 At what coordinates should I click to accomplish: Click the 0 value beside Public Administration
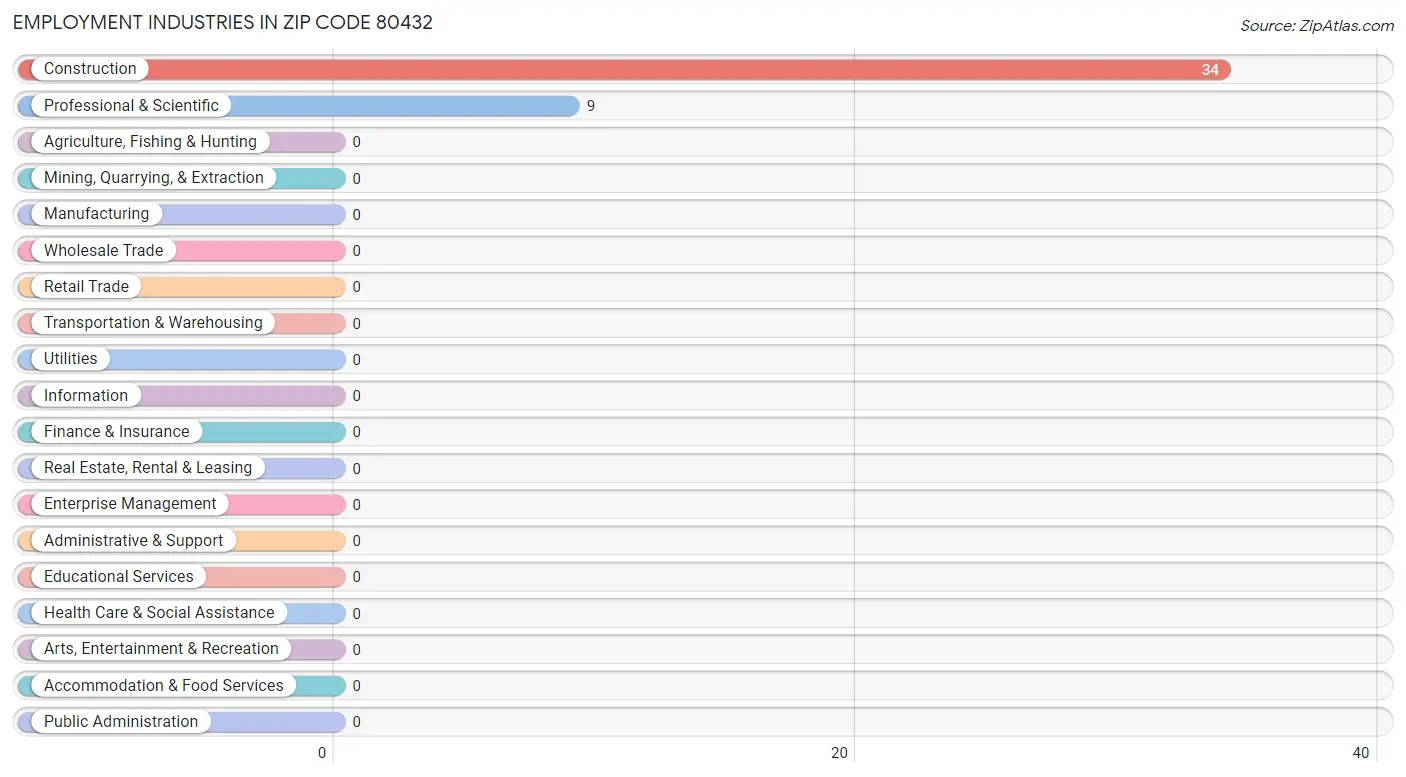coord(356,722)
